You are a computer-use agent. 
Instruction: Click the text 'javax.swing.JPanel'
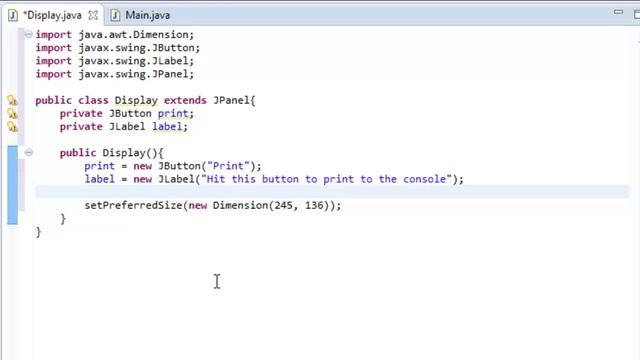click(x=133, y=74)
